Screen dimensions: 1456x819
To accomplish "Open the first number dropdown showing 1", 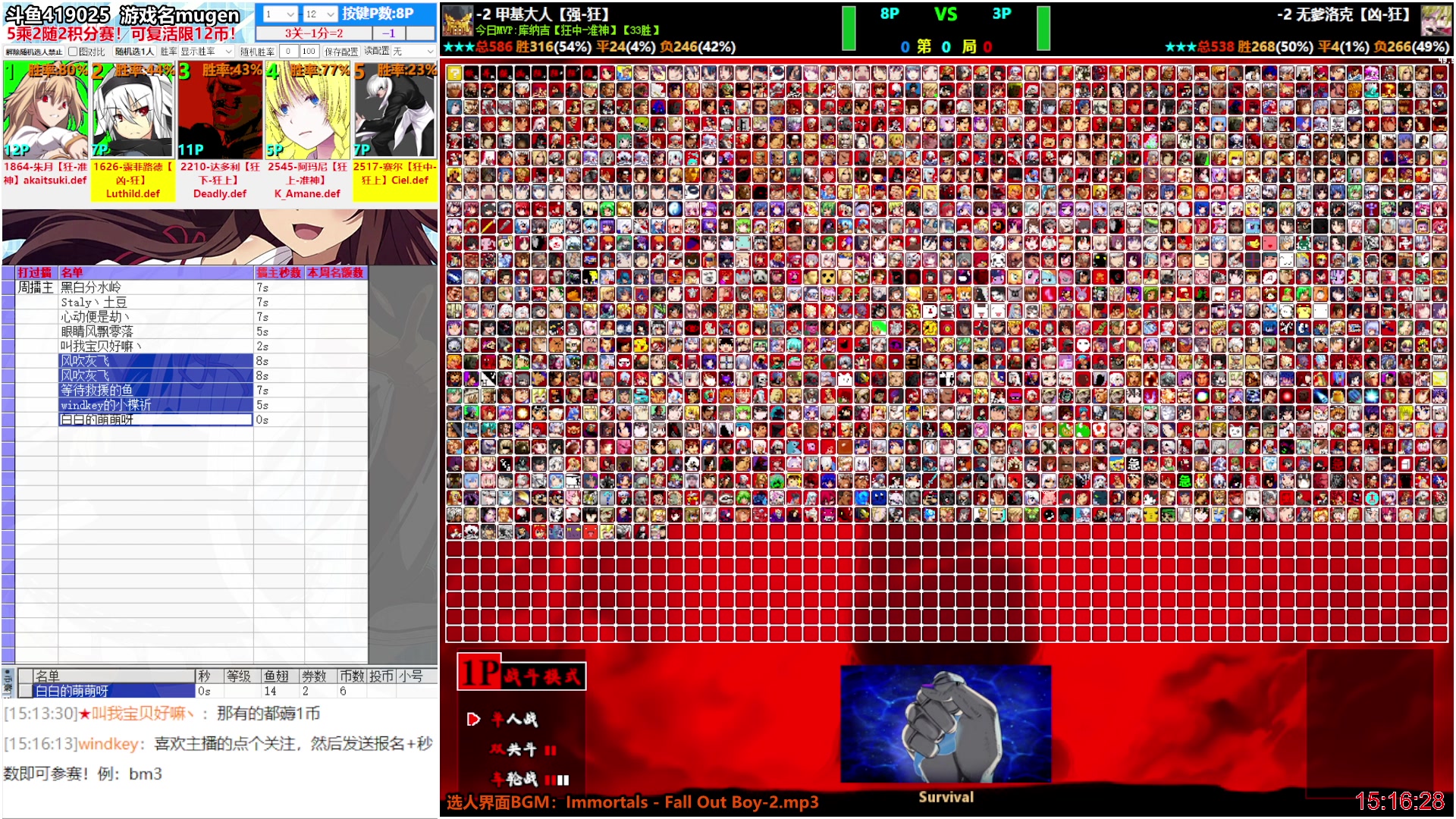I will click(x=280, y=14).
